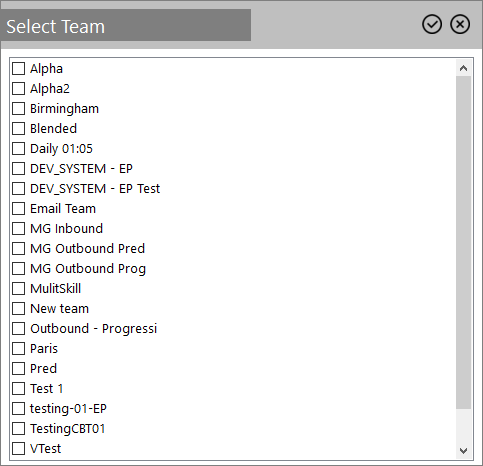
Task: Check the DEV_SYSTEM - EP box
Action: pyautogui.click(x=18, y=169)
